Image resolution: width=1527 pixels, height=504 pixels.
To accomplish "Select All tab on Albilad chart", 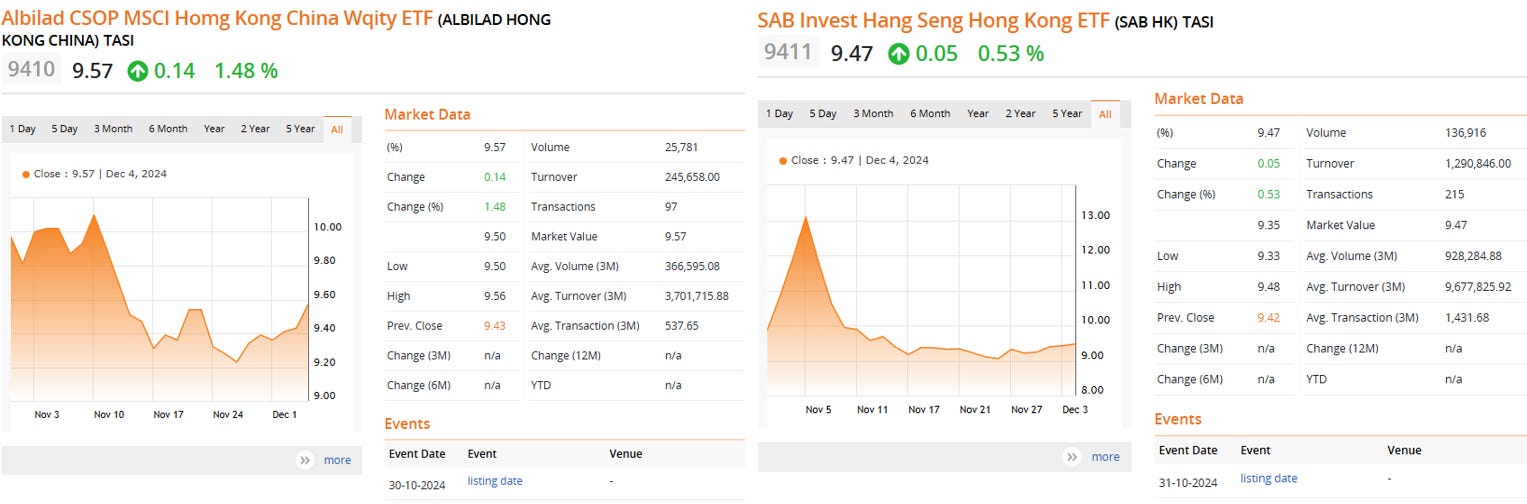I will pyautogui.click(x=337, y=128).
